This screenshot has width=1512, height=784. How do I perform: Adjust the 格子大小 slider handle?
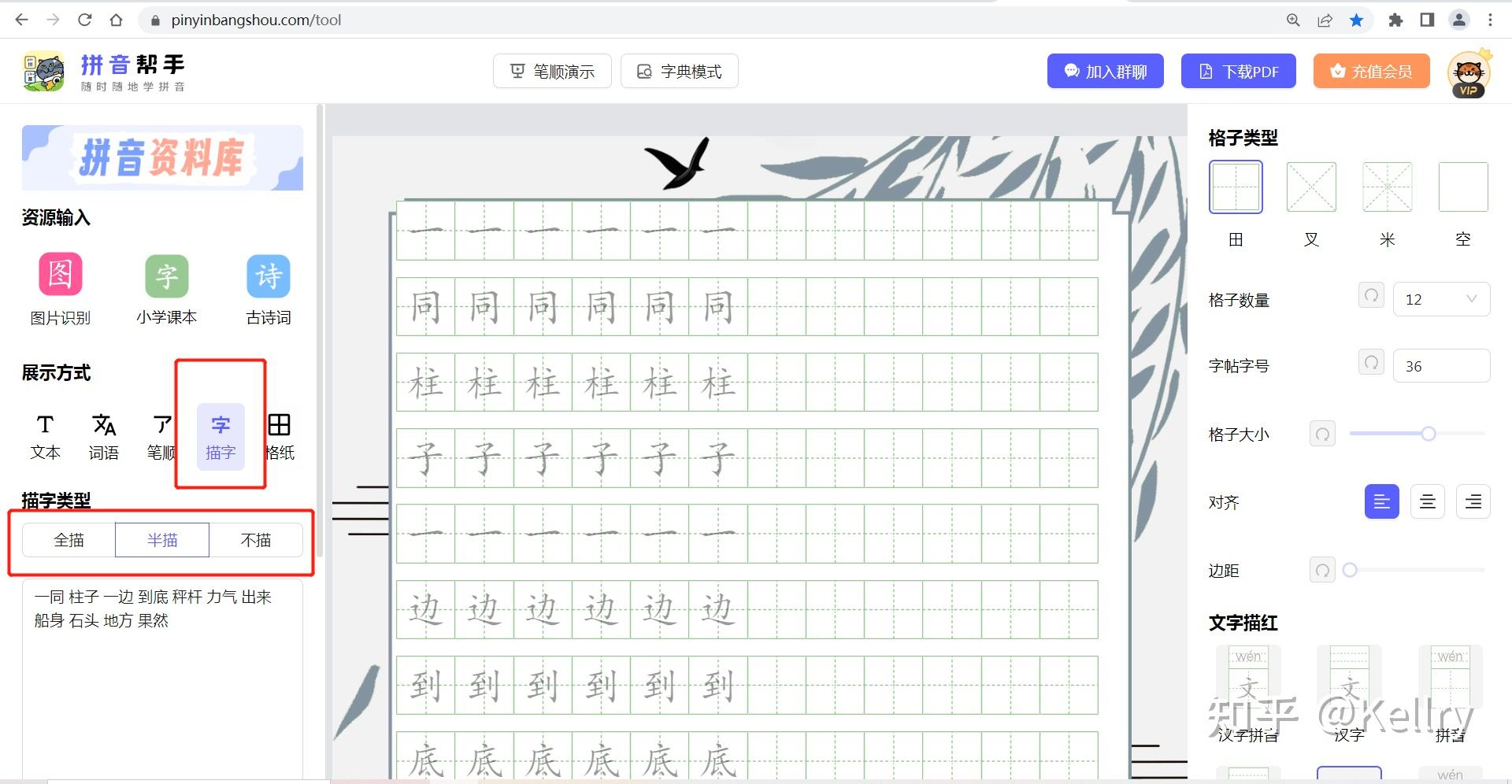point(1429,434)
